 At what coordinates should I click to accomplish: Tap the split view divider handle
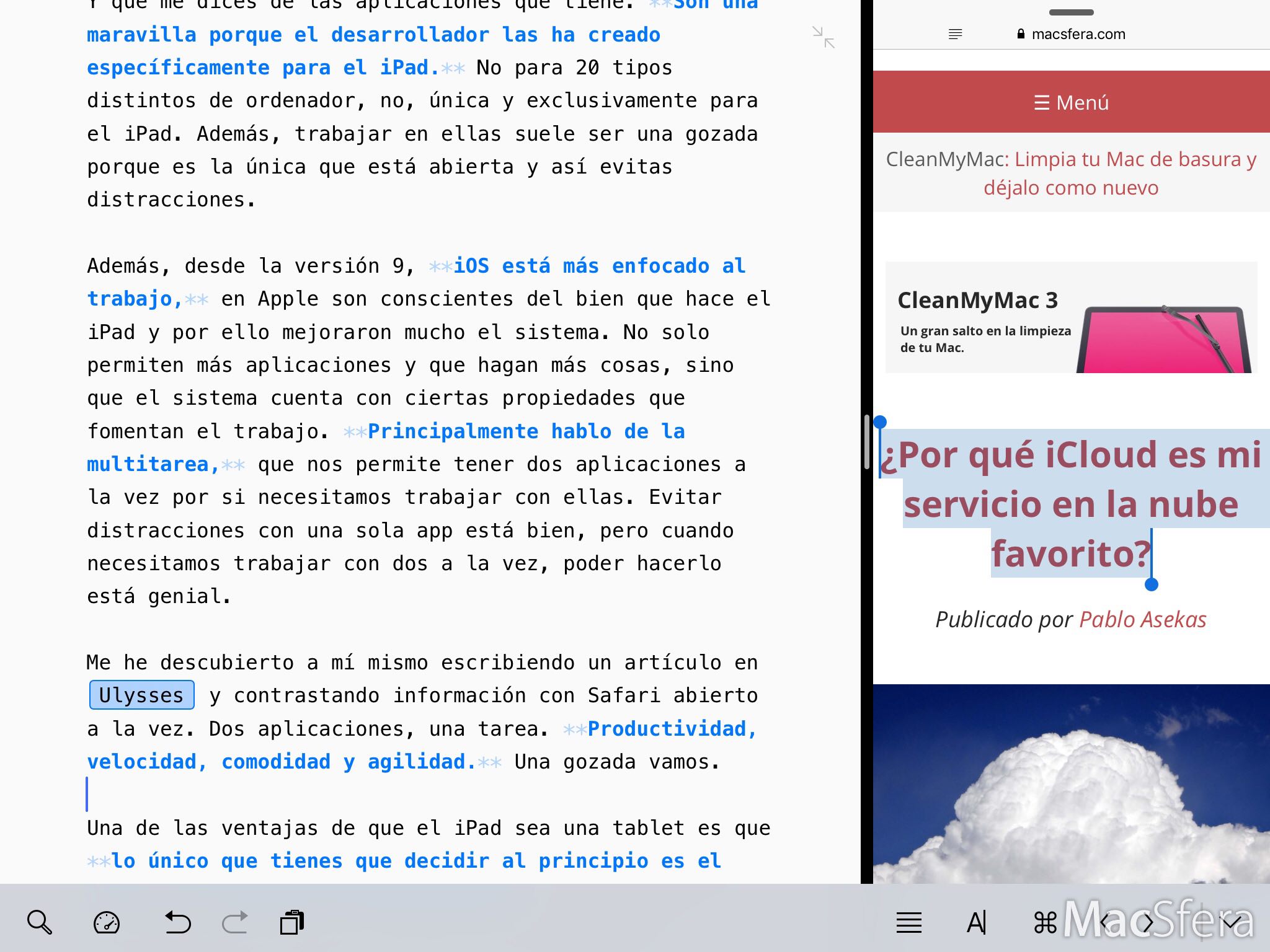click(866, 442)
